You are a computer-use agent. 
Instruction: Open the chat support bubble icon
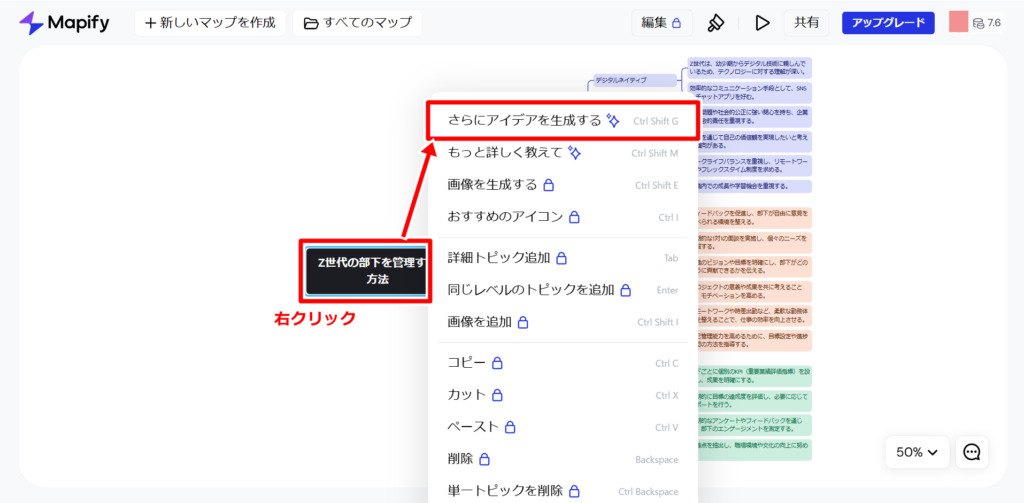tap(972, 452)
